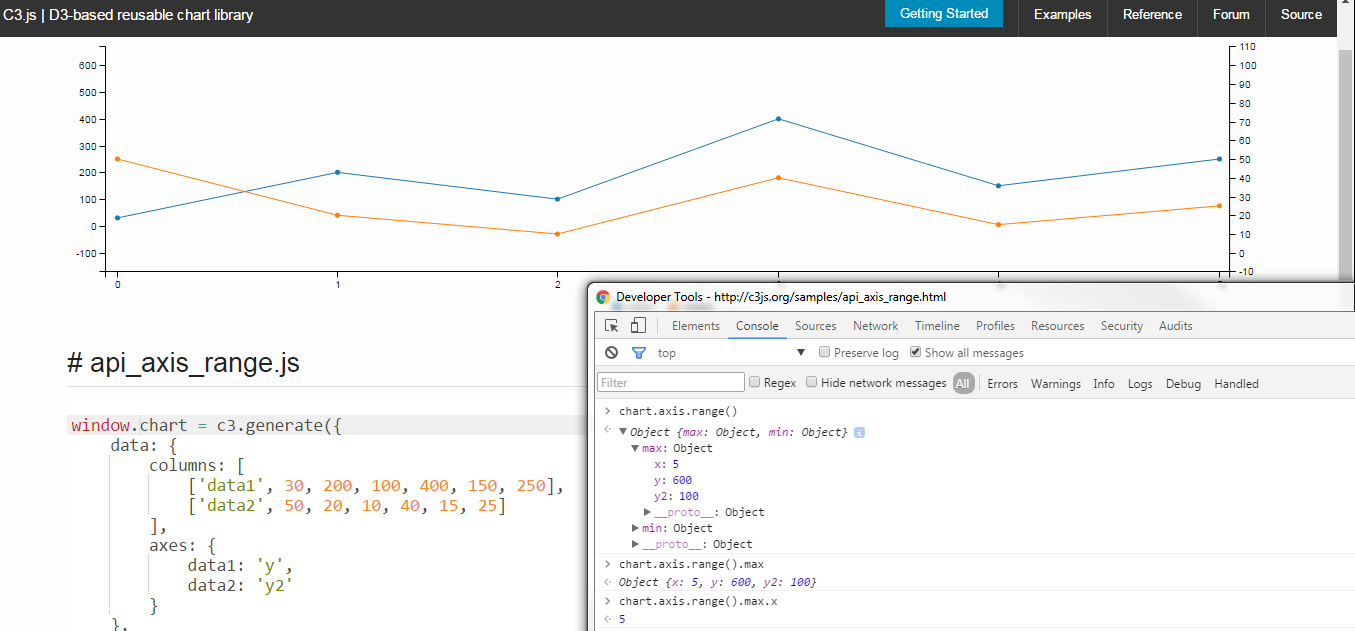The width and height of the screenshot is (1355, 631).
Task: Select the inspect element cursor icon
Action: coord(612,326)
